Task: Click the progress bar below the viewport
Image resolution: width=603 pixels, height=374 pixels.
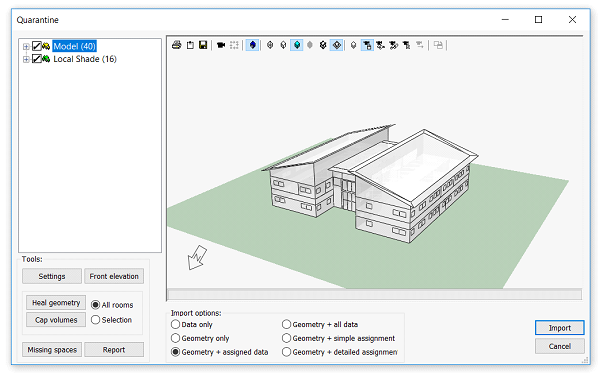Action: [375, 295]
